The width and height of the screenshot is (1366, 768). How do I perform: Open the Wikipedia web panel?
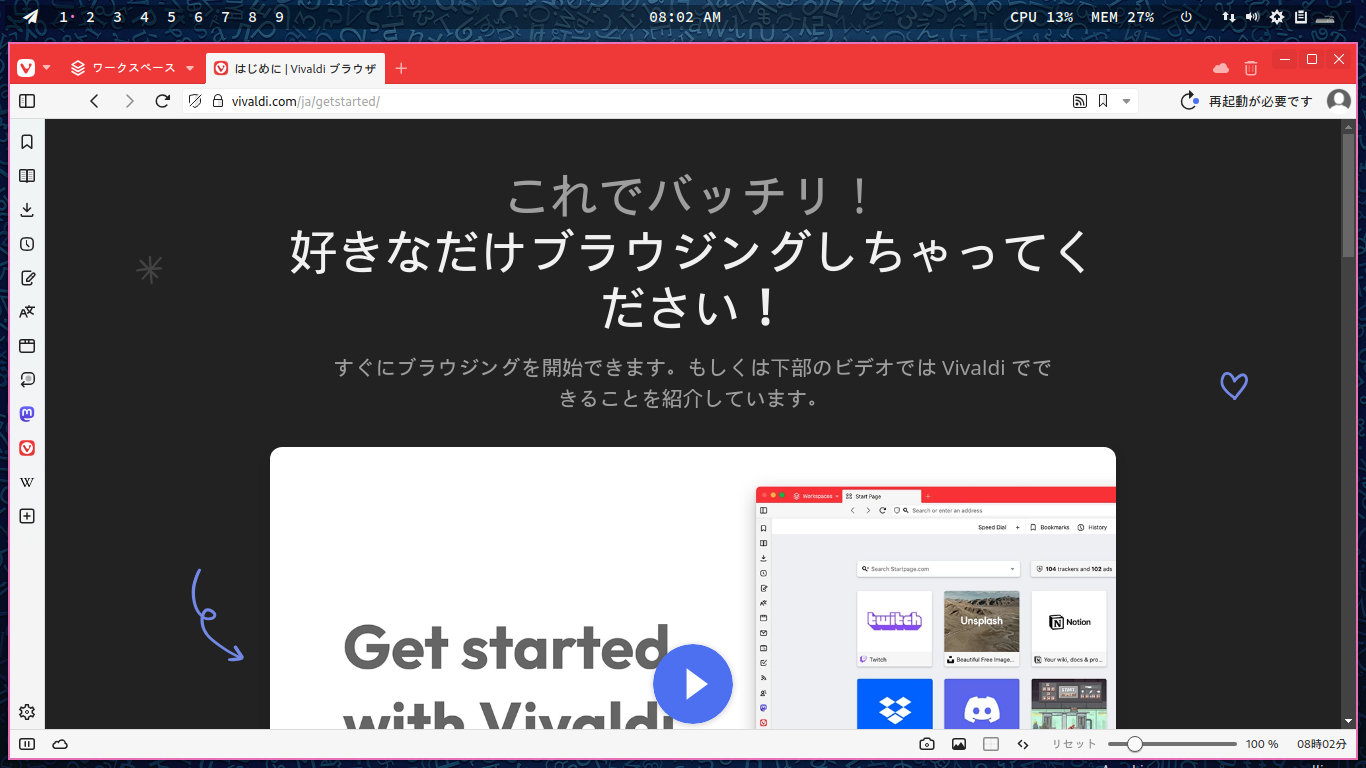27,482
